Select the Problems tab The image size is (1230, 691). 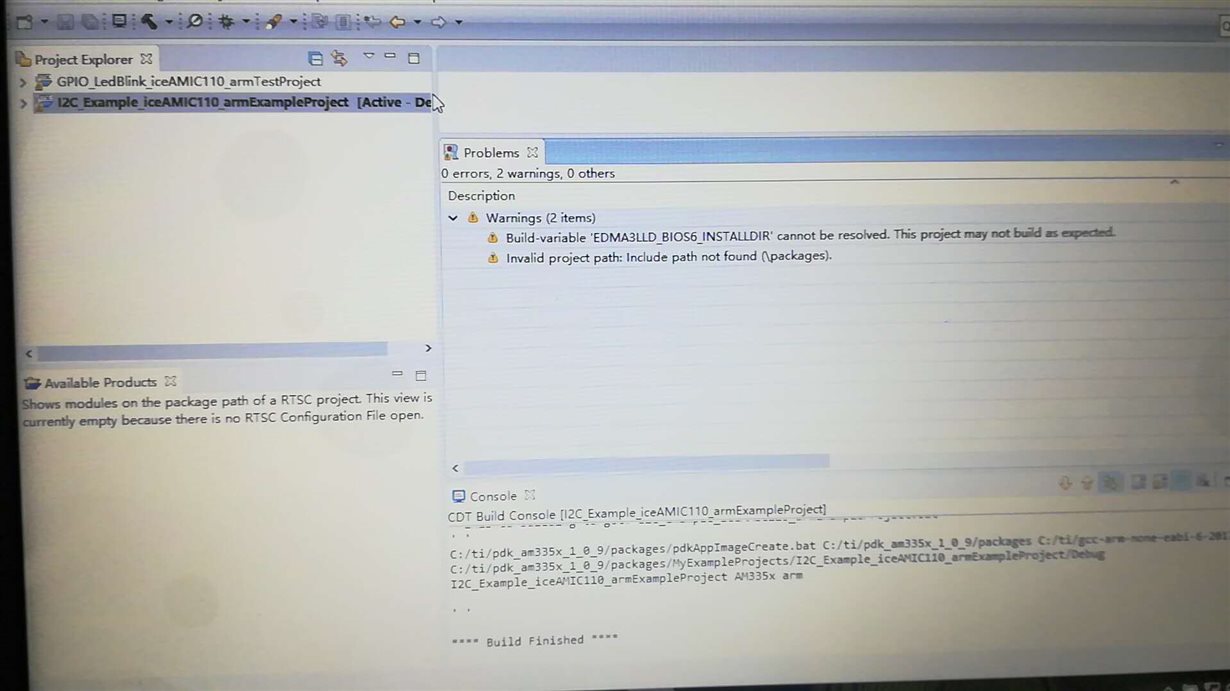pos(491,153)
